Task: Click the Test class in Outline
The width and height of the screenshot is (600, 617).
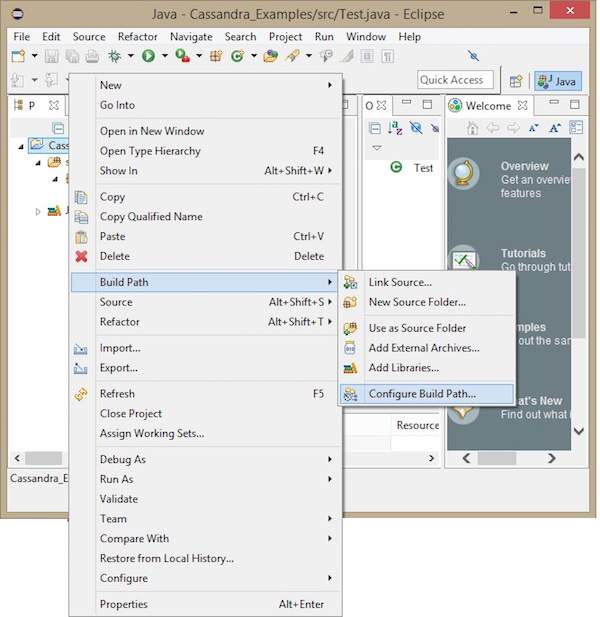Action: (x=423, y=168)
